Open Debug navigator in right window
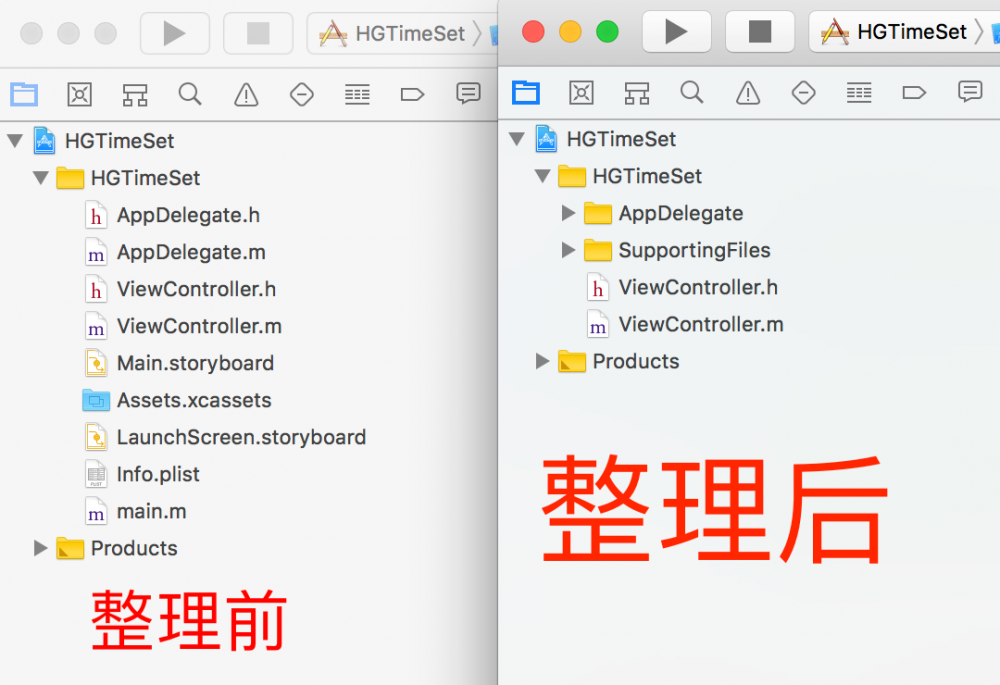The height and width of the screenshot is (685, 1000). (859, 92)
